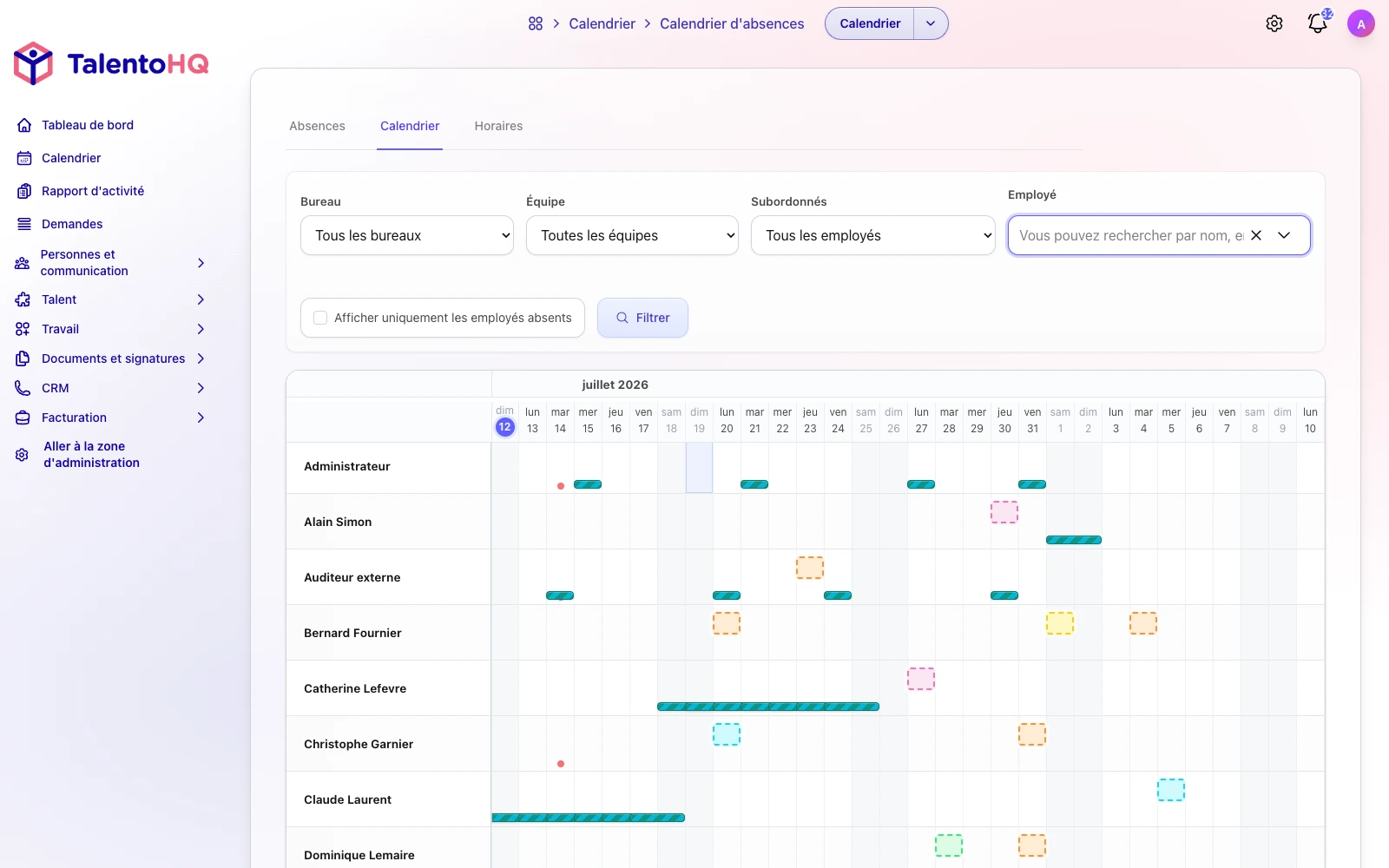Switch to the Horaires tab

coord(498,126)
